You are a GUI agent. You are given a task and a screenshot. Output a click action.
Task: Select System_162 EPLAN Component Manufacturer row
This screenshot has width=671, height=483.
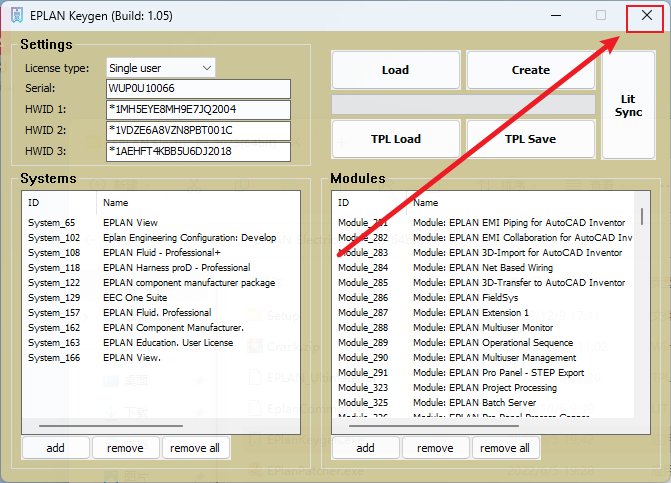(160, 327)
